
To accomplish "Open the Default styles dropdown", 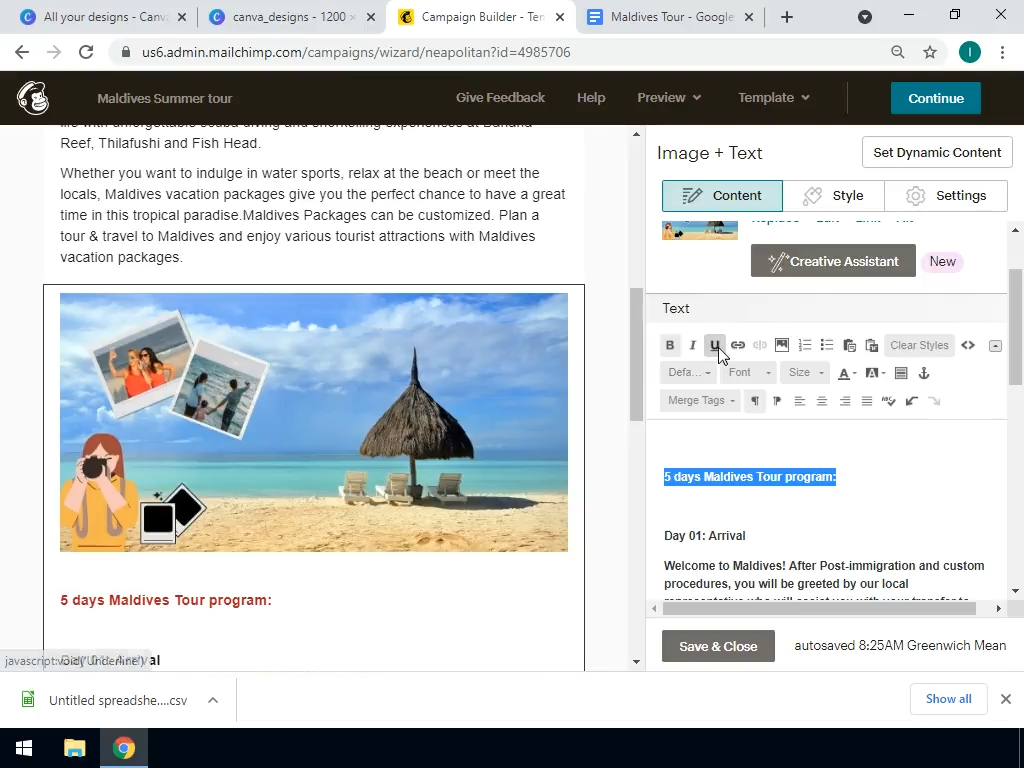I will (690, 373).
